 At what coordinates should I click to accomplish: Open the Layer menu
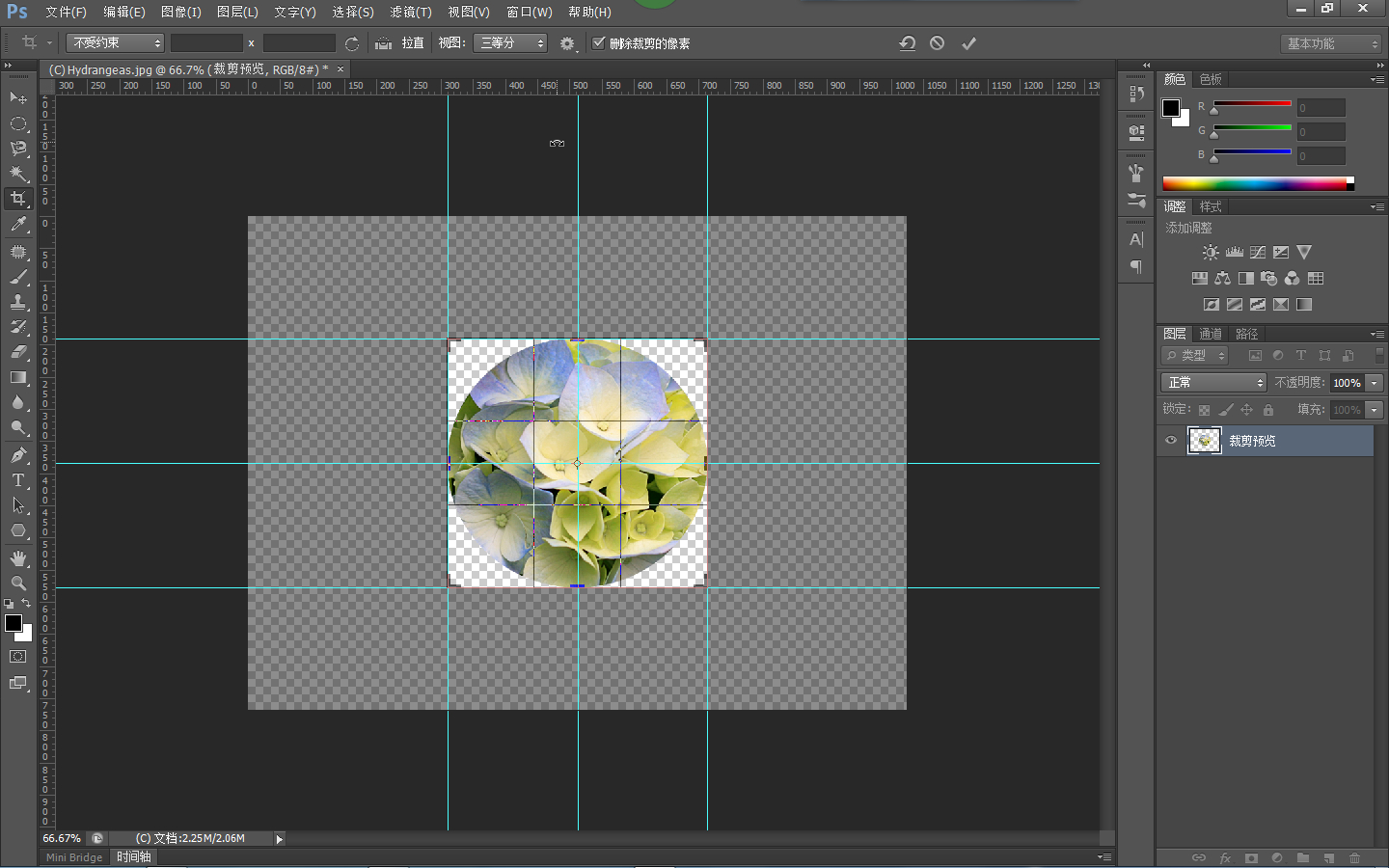pos(237,12)
